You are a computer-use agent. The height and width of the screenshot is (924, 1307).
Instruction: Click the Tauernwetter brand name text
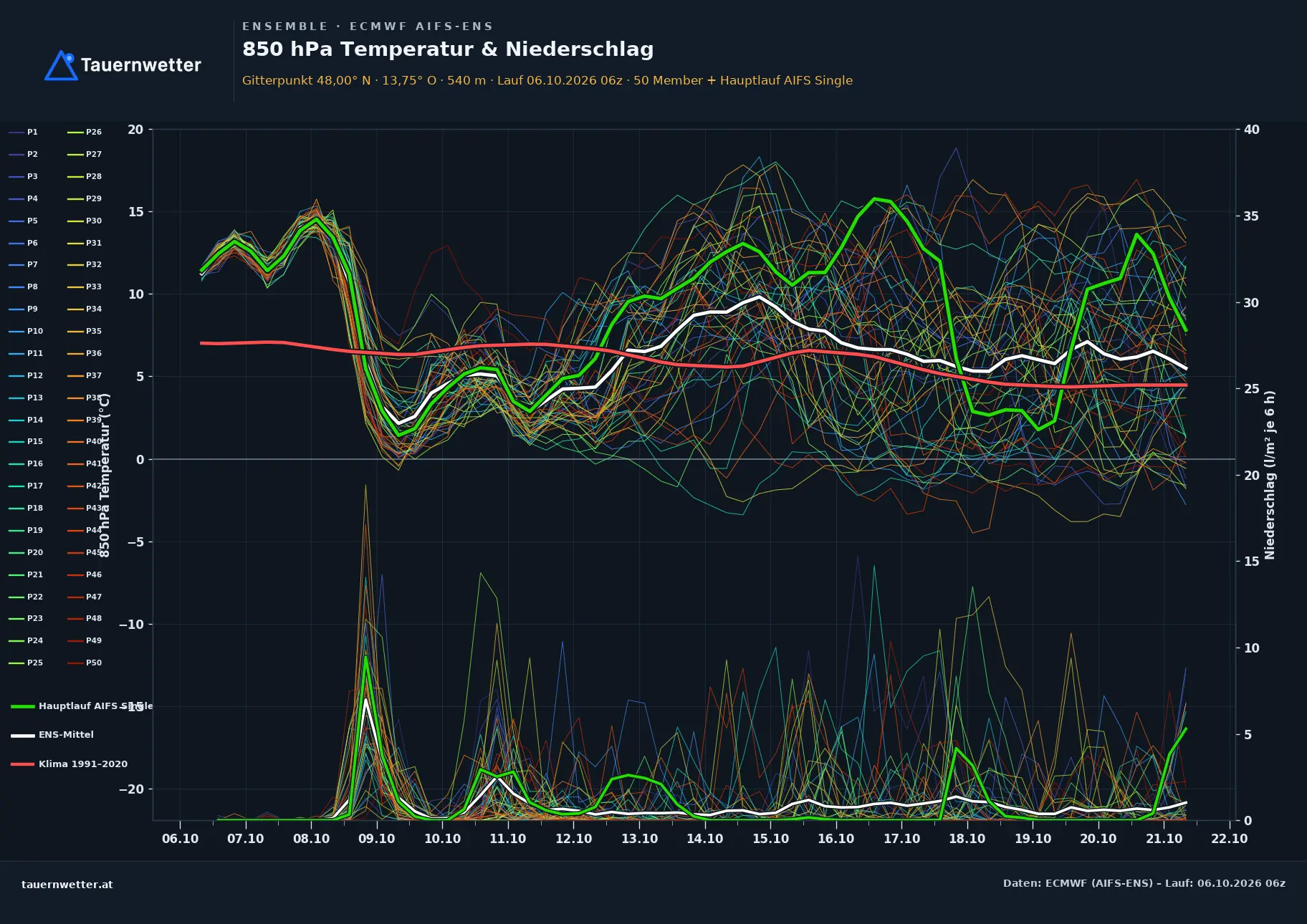coord(140,65)
